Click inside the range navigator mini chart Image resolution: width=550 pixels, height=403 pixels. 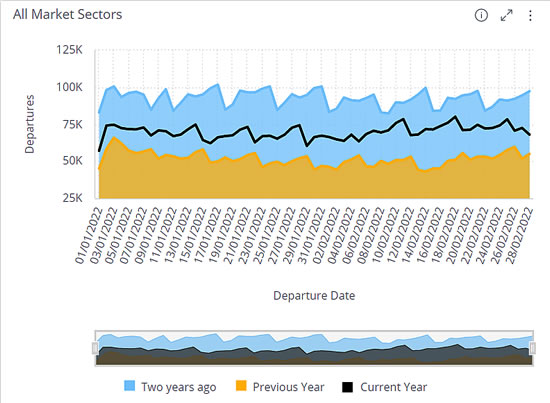tap(314, 348)
